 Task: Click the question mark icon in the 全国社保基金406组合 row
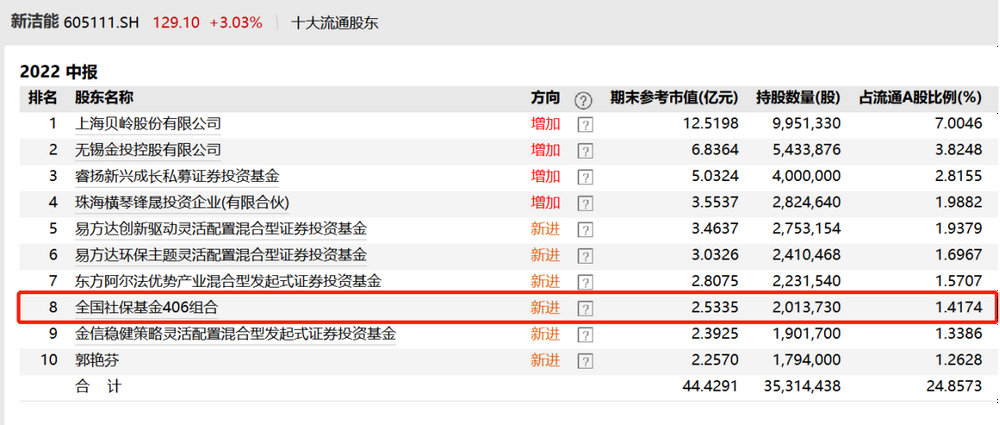coord(585,308)
